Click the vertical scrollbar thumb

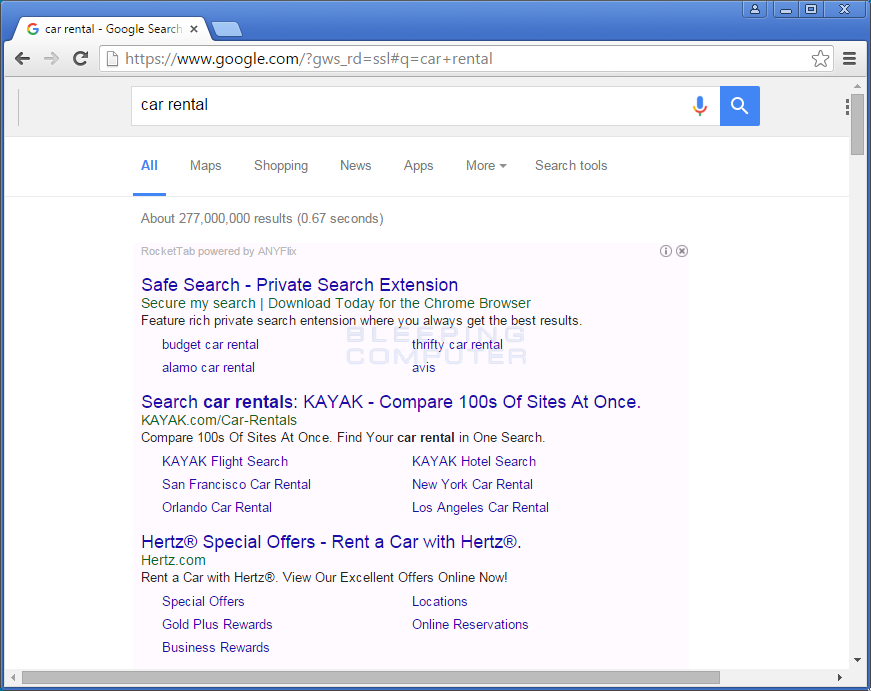[x=857, y=124]
